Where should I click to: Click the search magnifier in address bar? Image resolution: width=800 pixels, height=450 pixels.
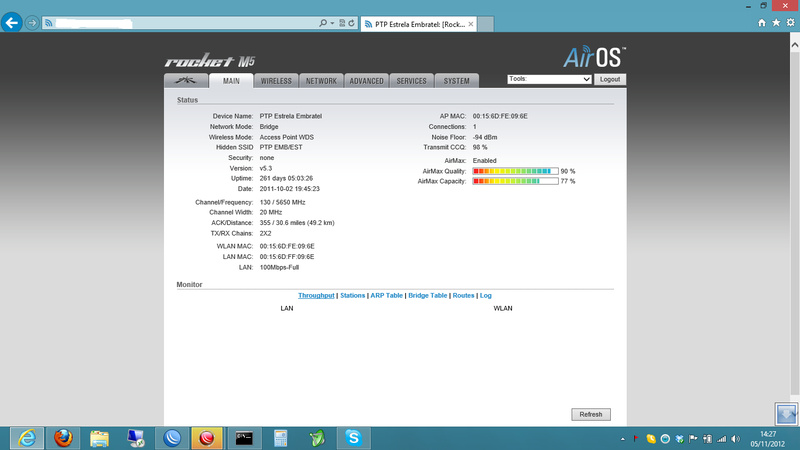(x=322, y=23)
